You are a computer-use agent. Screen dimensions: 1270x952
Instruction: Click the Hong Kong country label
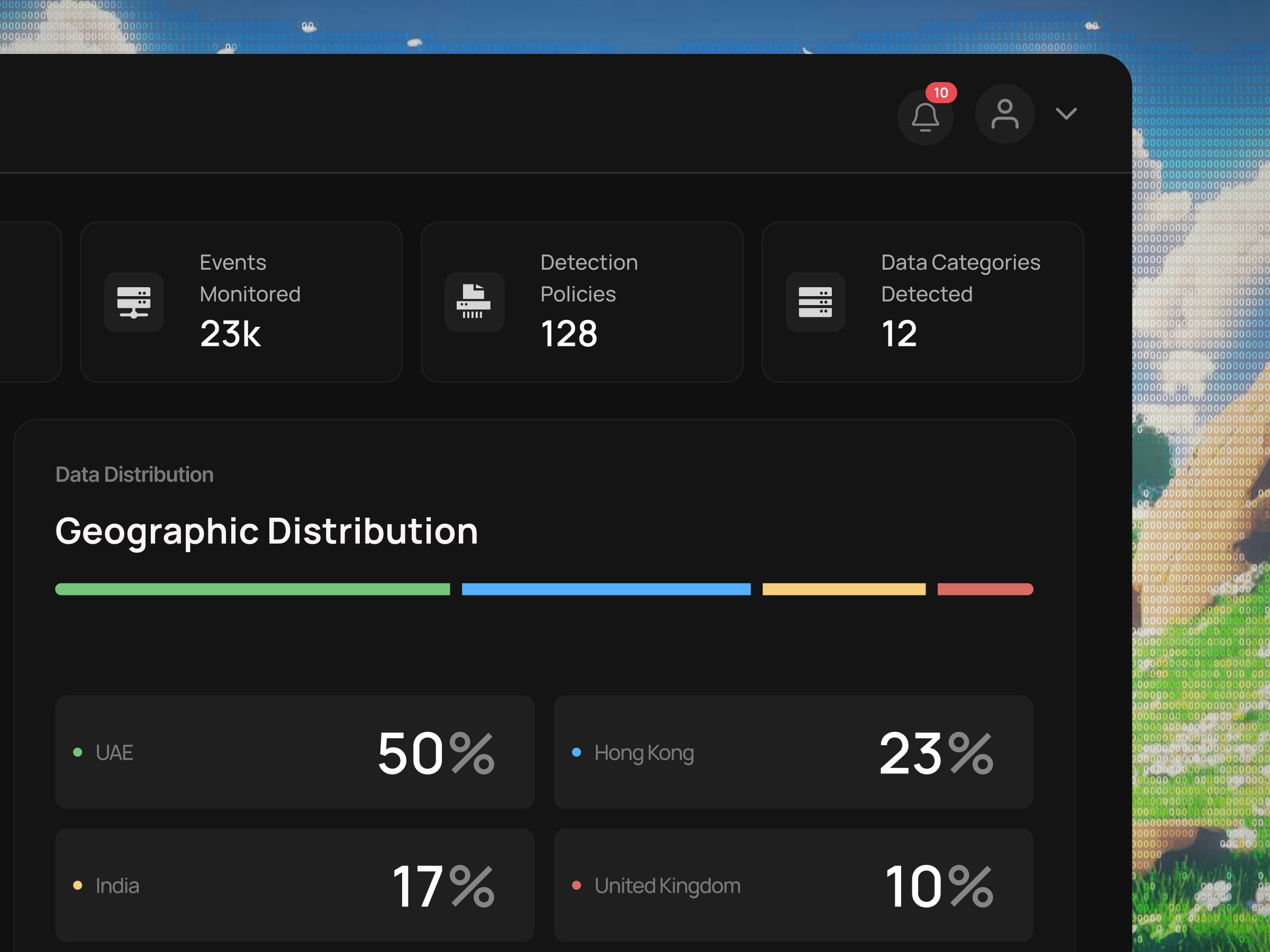644,754
